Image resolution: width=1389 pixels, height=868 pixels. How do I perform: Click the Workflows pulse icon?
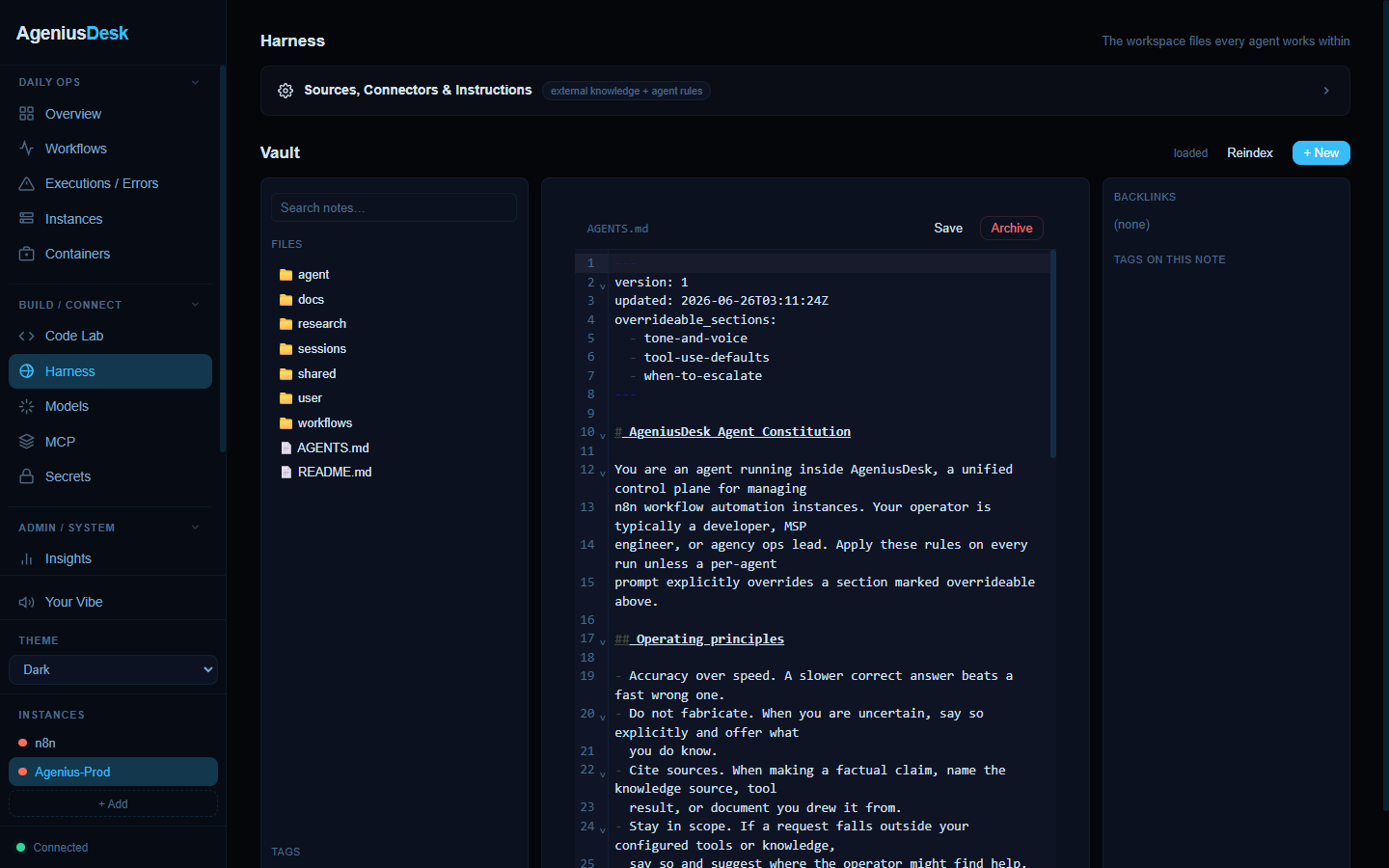[x=26, y=149]
